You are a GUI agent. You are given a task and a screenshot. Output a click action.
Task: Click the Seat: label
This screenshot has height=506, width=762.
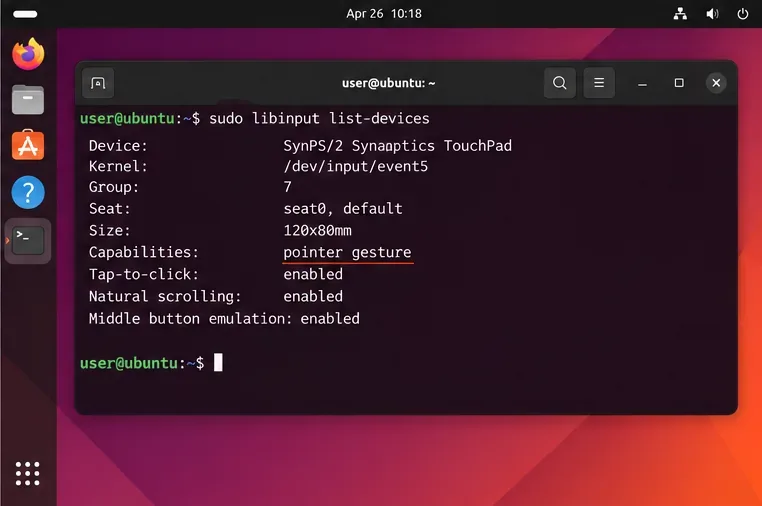(x=109, y=209)
